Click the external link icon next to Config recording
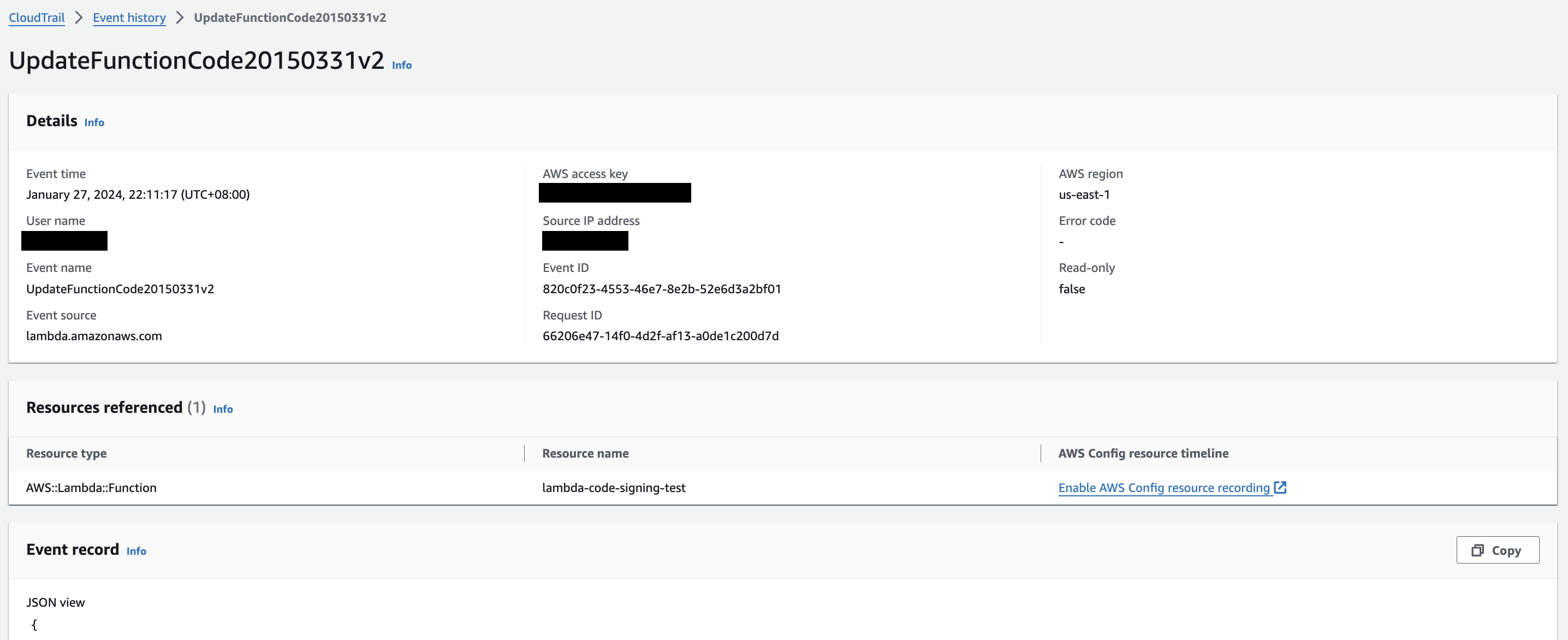This screenshot has width=1568, height=640. tap(1281, 487)
